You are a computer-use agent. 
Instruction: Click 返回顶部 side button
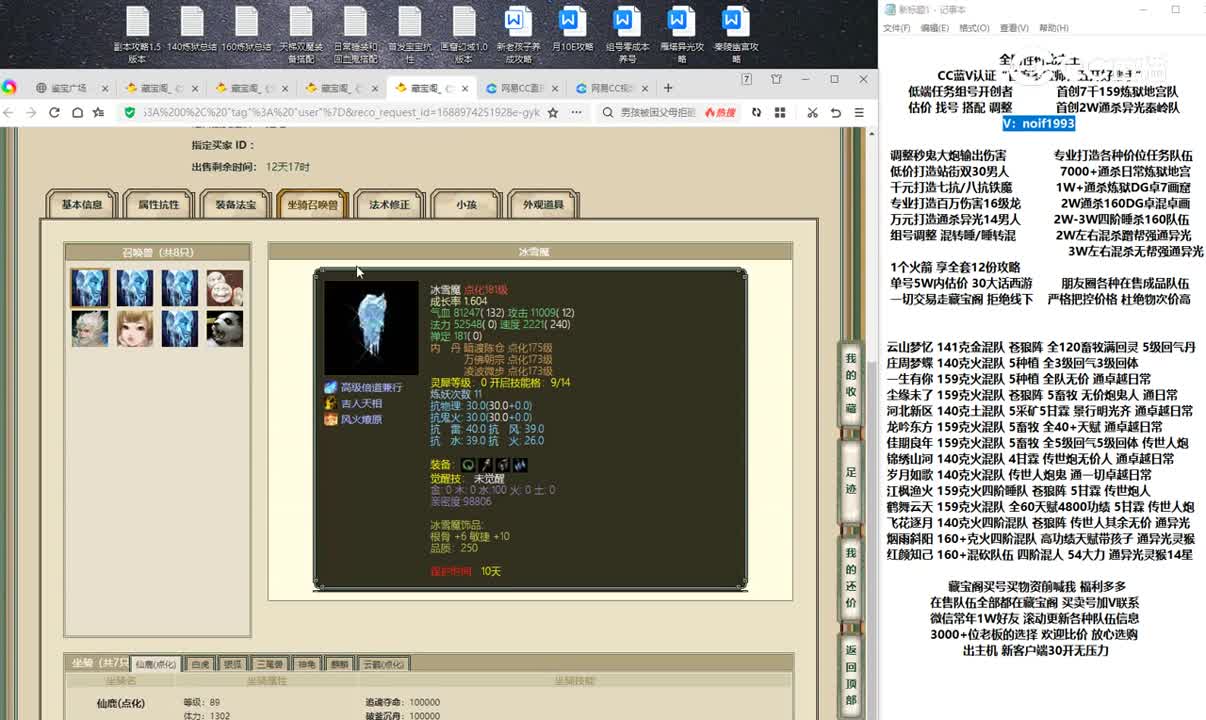[x=850, y=675]
